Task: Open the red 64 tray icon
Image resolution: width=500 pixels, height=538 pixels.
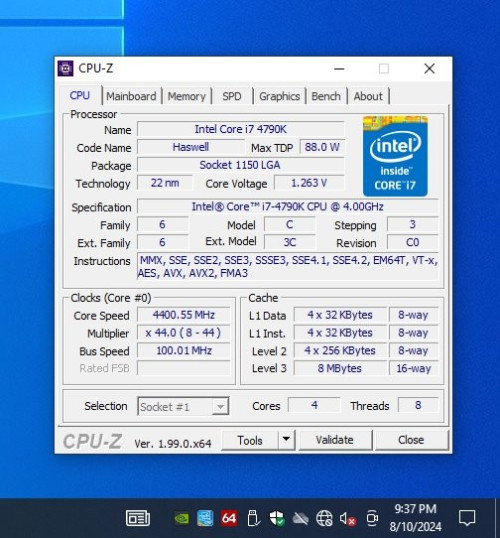Action: pos(229,518)
